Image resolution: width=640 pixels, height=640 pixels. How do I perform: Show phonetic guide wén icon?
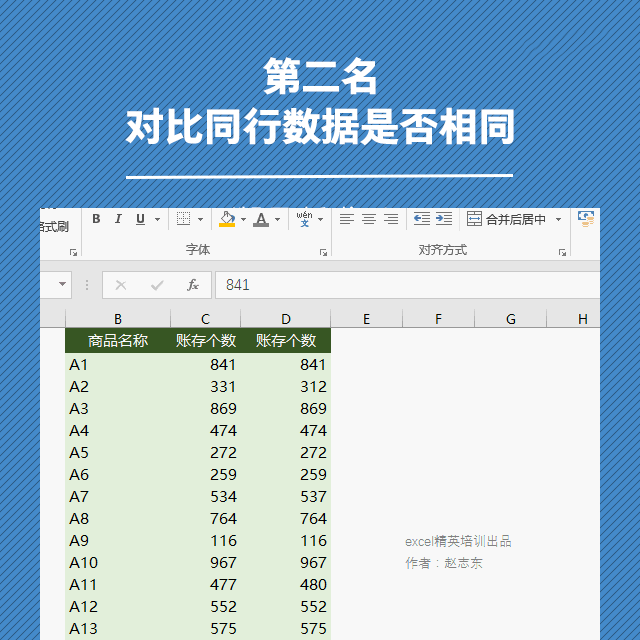coord(304,219)
